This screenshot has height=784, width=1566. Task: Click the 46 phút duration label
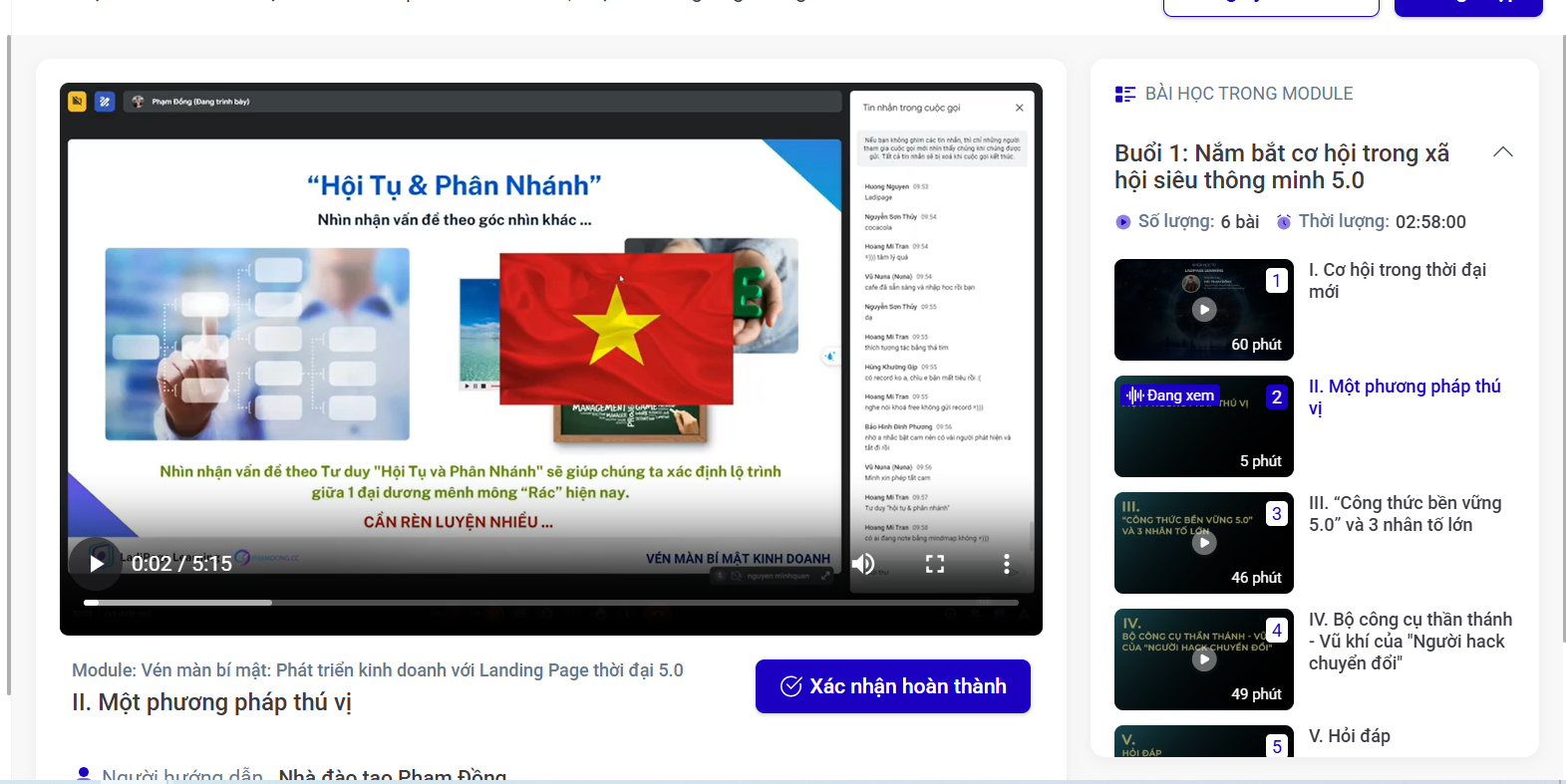tap(1257, 578)
